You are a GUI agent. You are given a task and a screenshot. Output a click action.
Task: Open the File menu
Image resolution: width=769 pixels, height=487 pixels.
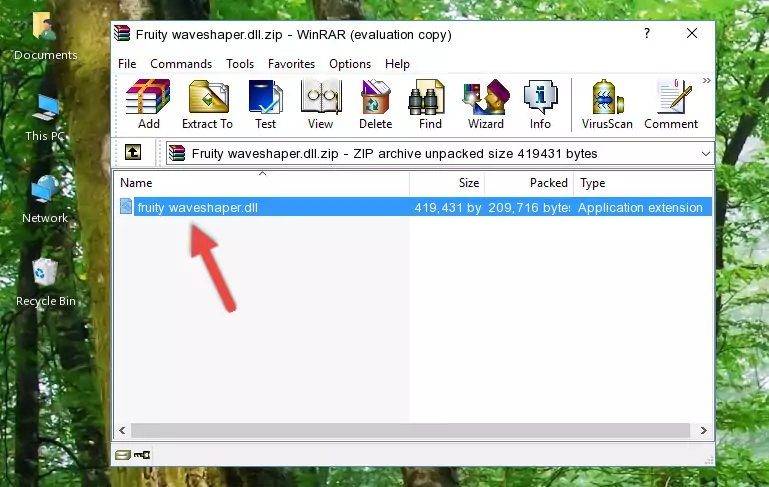127,64
